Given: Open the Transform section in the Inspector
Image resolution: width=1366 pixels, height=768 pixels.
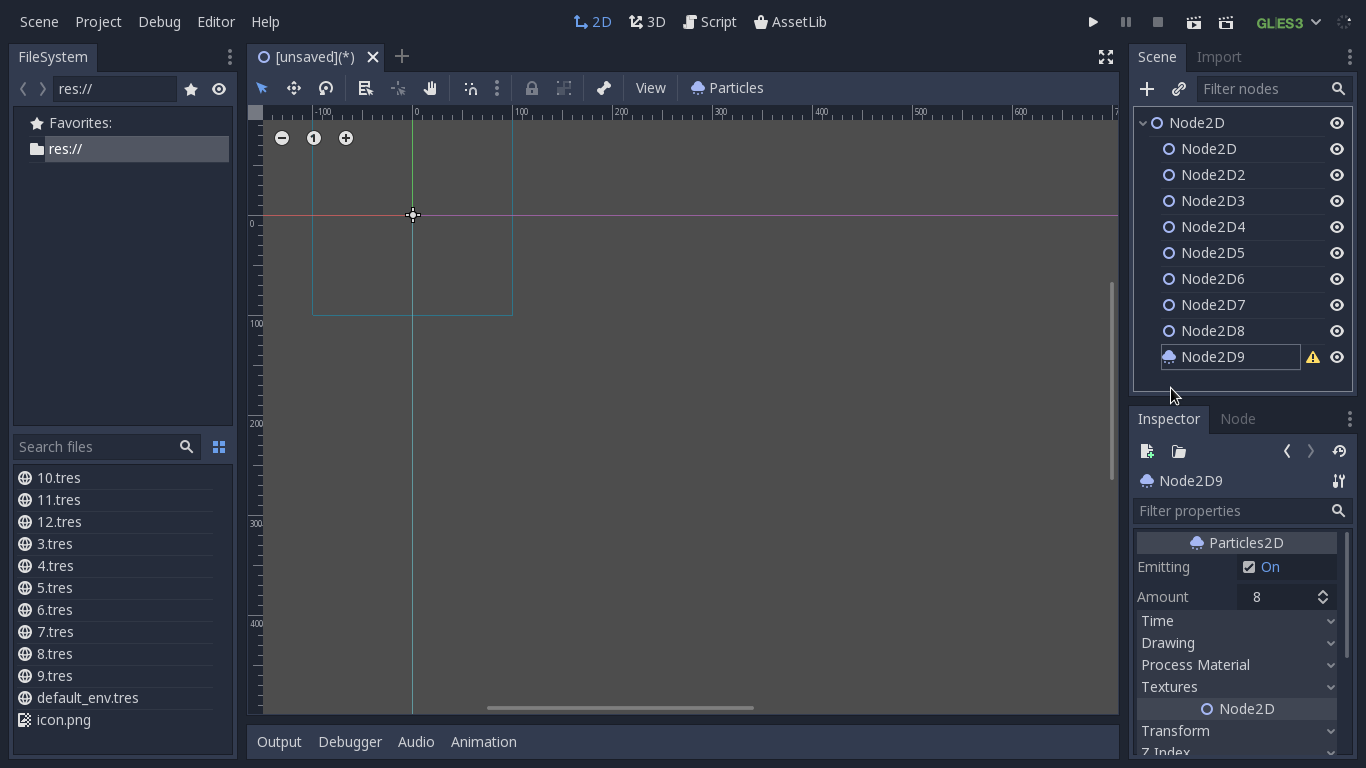Looking at the screenshot, I should 1237,731.
